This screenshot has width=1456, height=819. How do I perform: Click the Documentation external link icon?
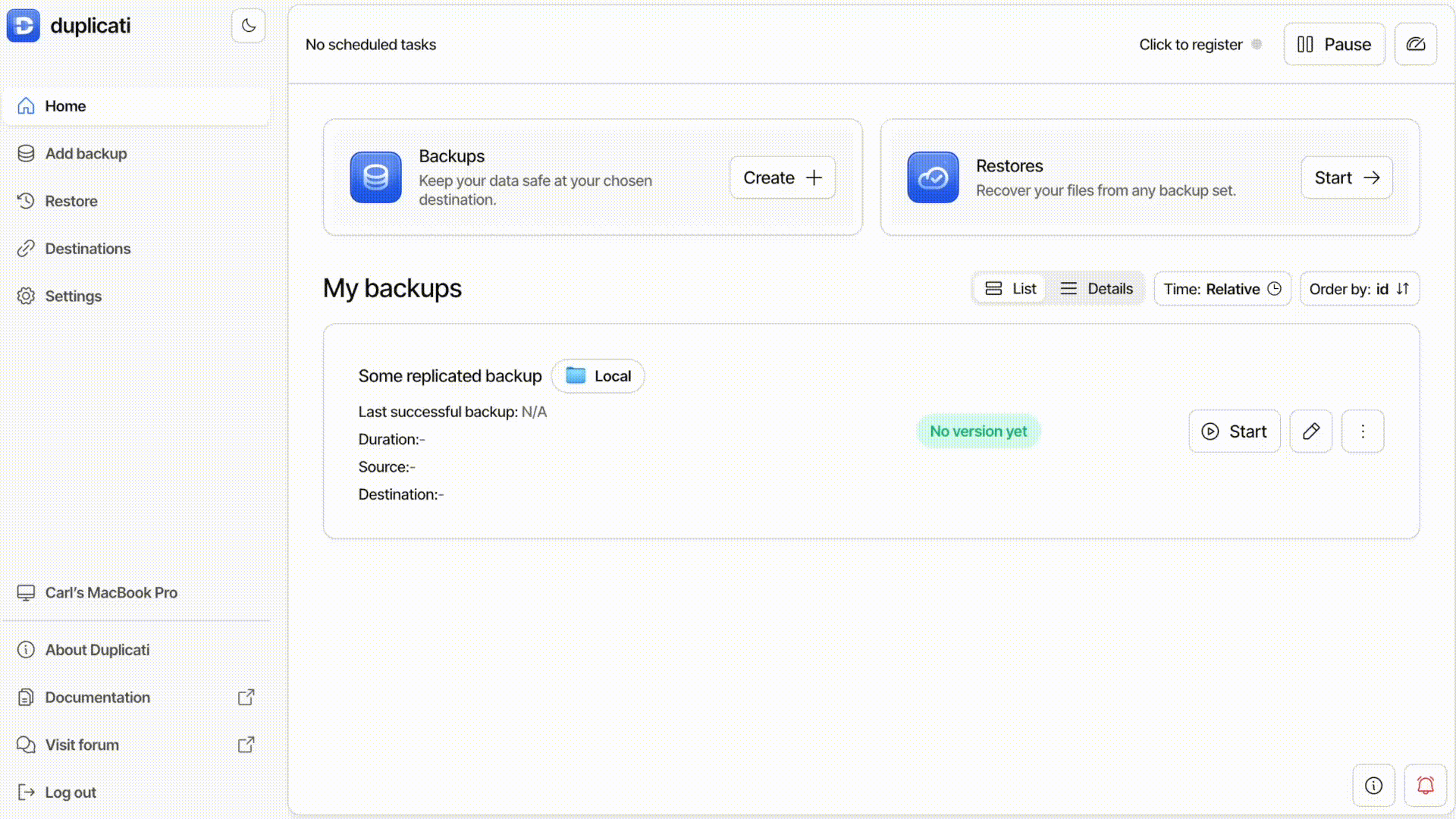246,698
